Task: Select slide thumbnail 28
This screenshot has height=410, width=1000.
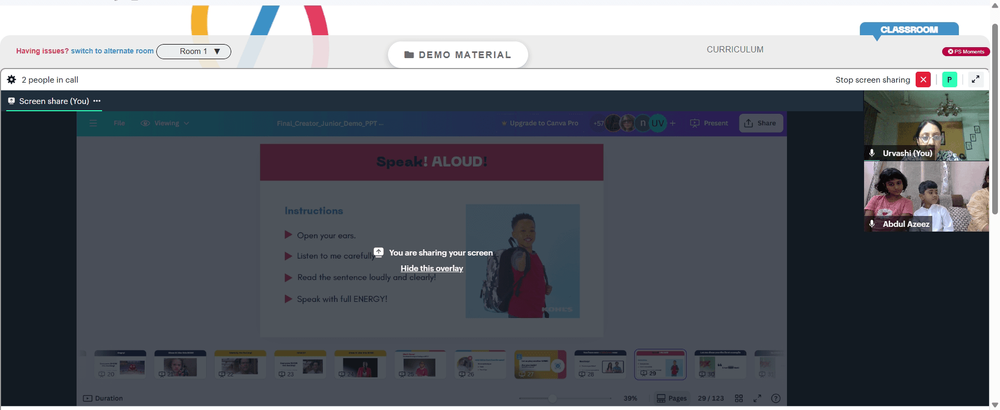Action: click(600, 364)
